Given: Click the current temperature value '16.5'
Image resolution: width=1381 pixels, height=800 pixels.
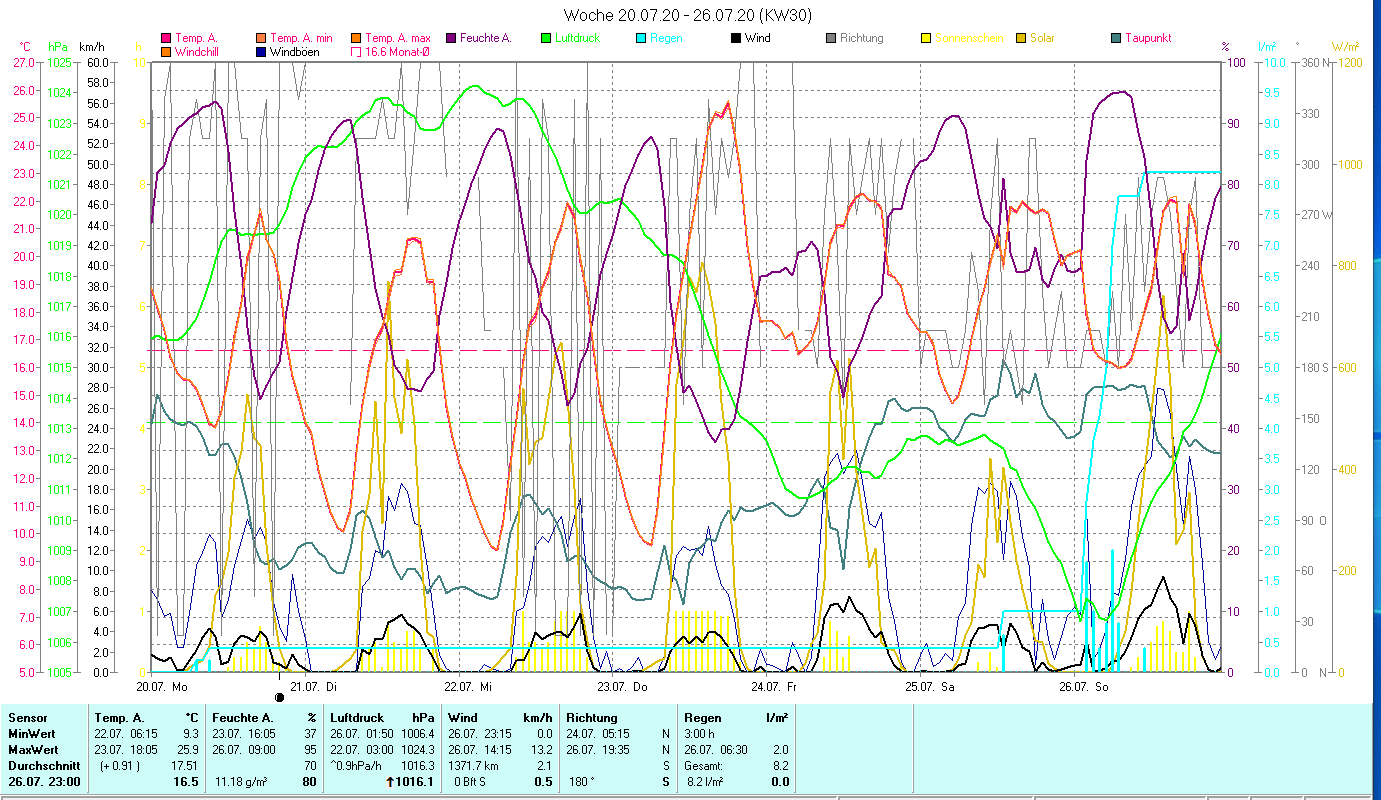Looking at the screenshot, I should click(186, 782).
